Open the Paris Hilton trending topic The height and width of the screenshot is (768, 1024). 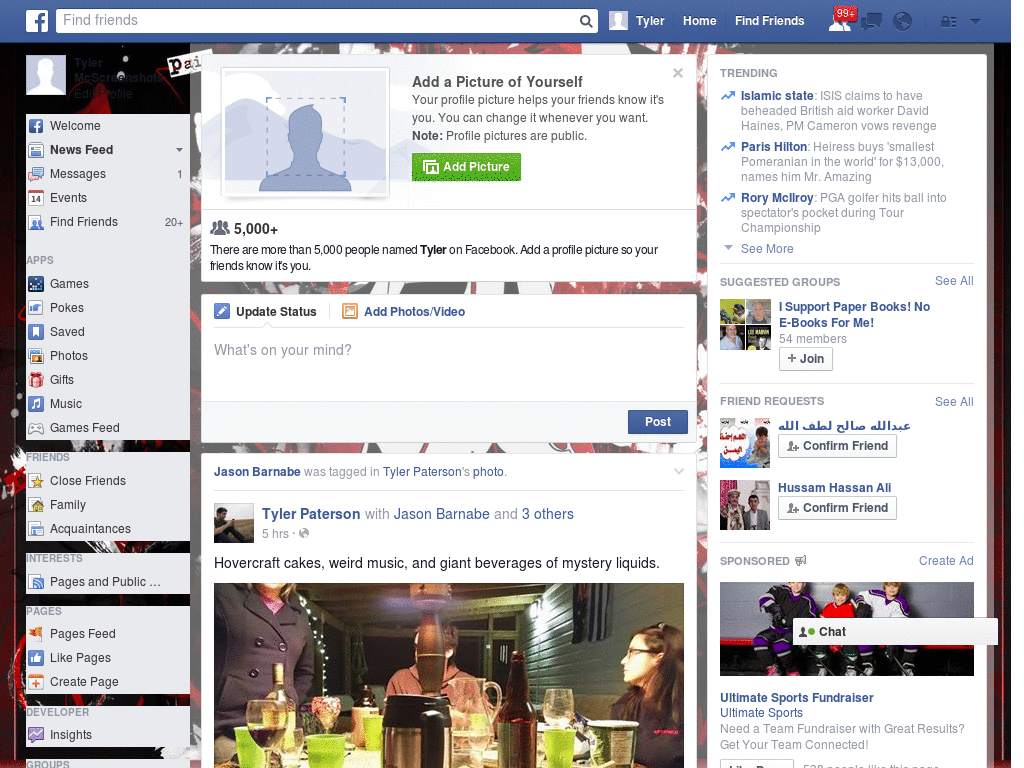click(x=774, y=147)
